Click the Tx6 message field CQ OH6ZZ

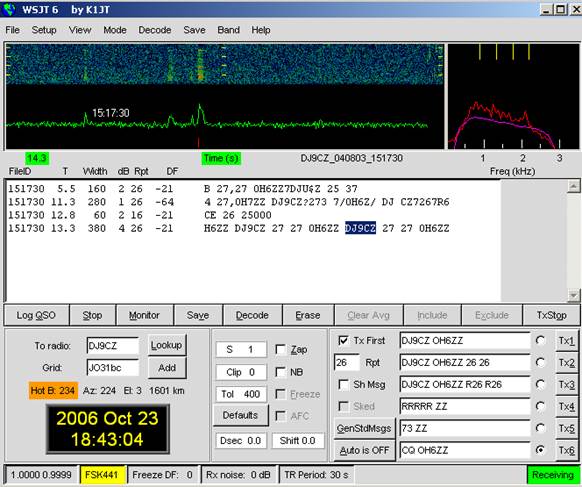[x=465, y=450]
